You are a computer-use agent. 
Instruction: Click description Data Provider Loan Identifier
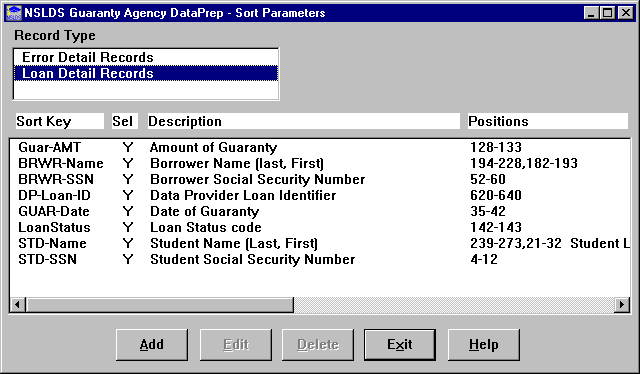[243, 195]
